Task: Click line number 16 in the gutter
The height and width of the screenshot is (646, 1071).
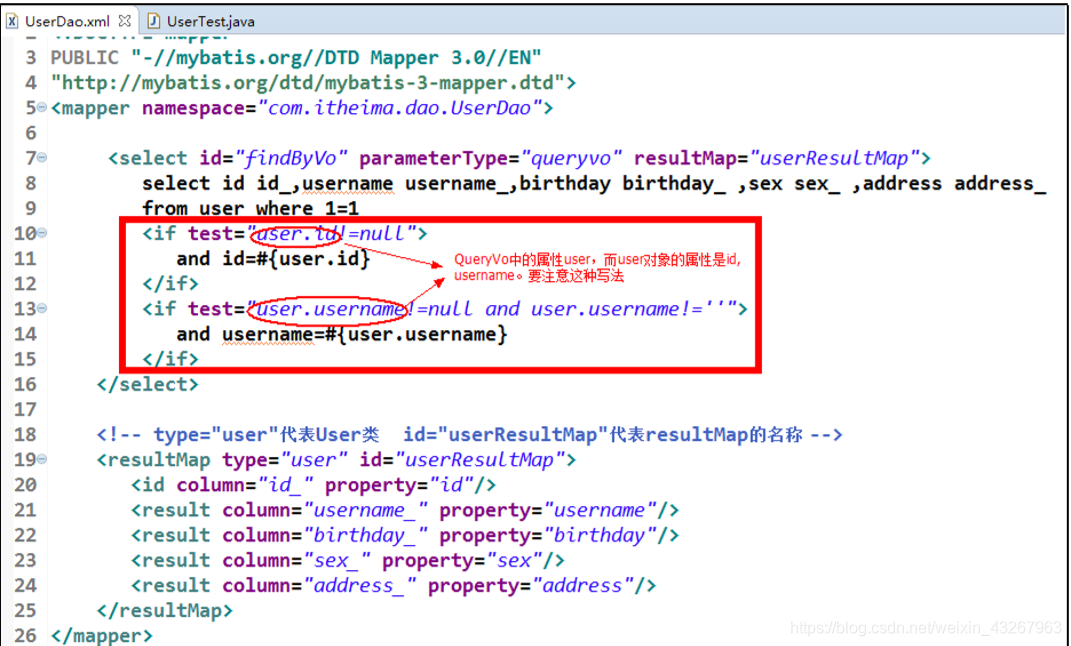Action: point(25,384)
